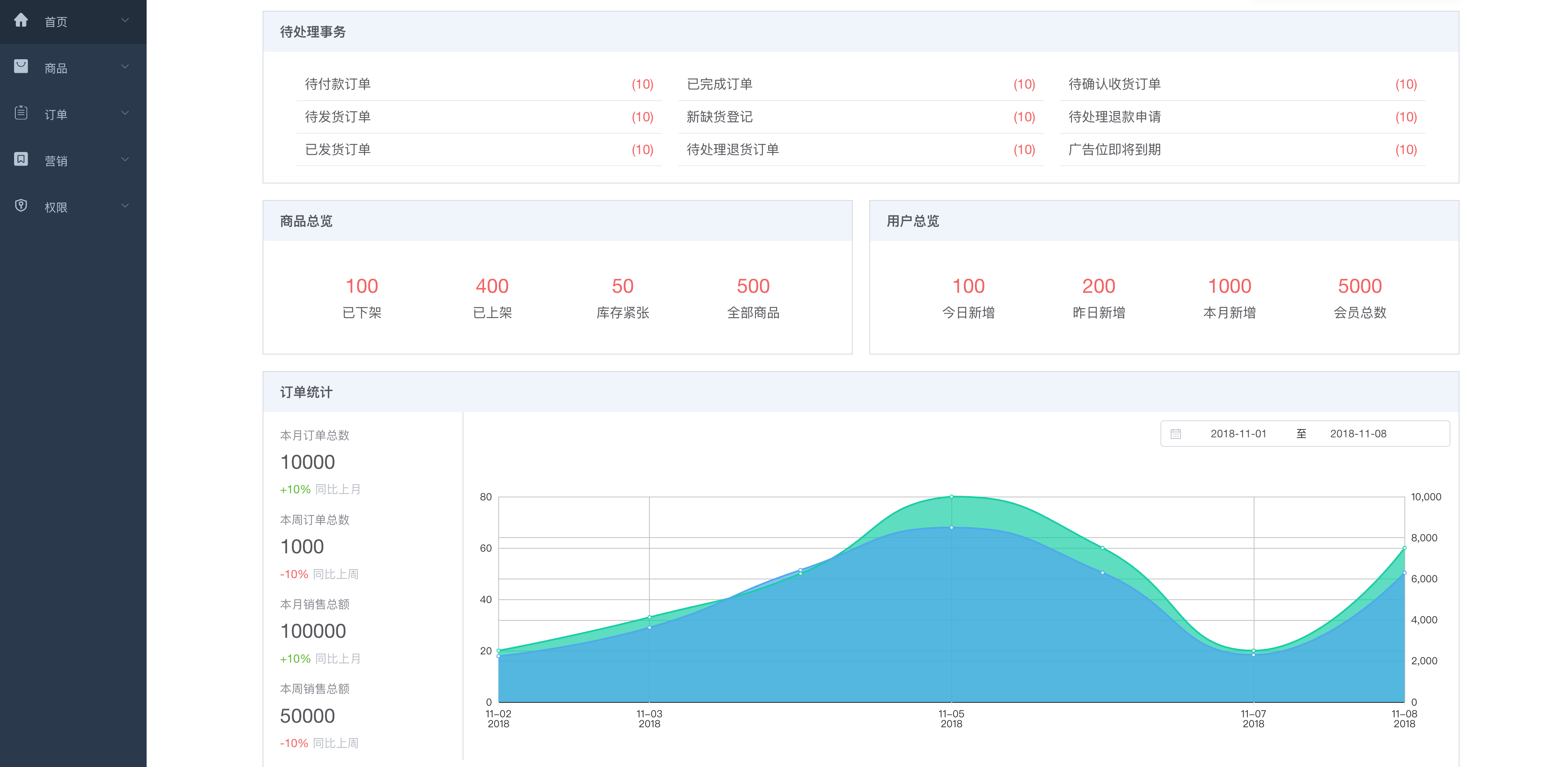The width and height of the screenshot is (1568, 767).
Task: Expand the 营销 menu chevron
Action: (x=125, y=159)
